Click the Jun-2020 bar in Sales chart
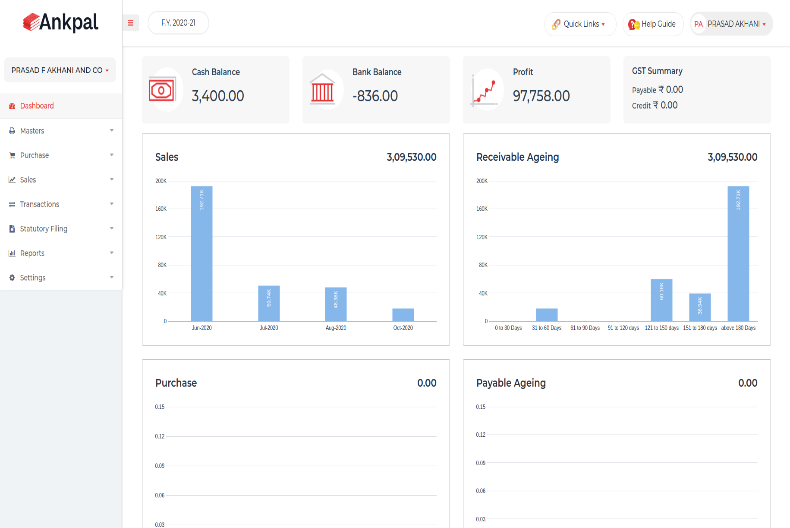This screenshot has width=790, height=528. pos(202,253)
